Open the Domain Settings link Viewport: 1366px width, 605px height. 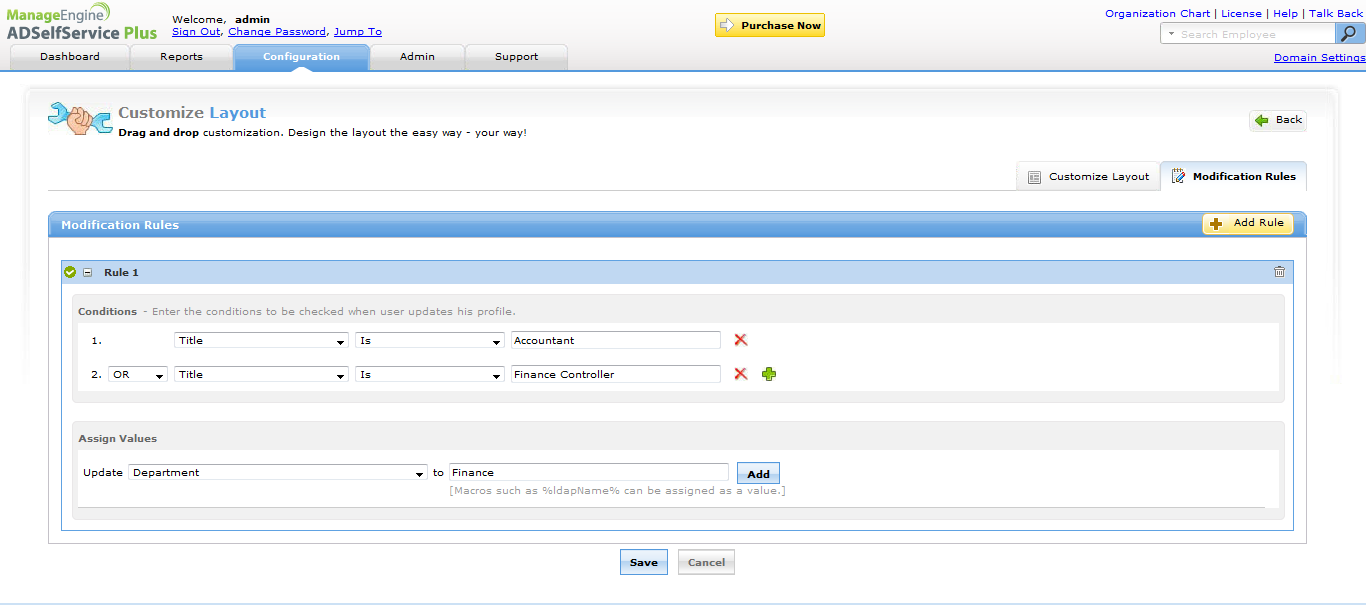(1319, 58)
